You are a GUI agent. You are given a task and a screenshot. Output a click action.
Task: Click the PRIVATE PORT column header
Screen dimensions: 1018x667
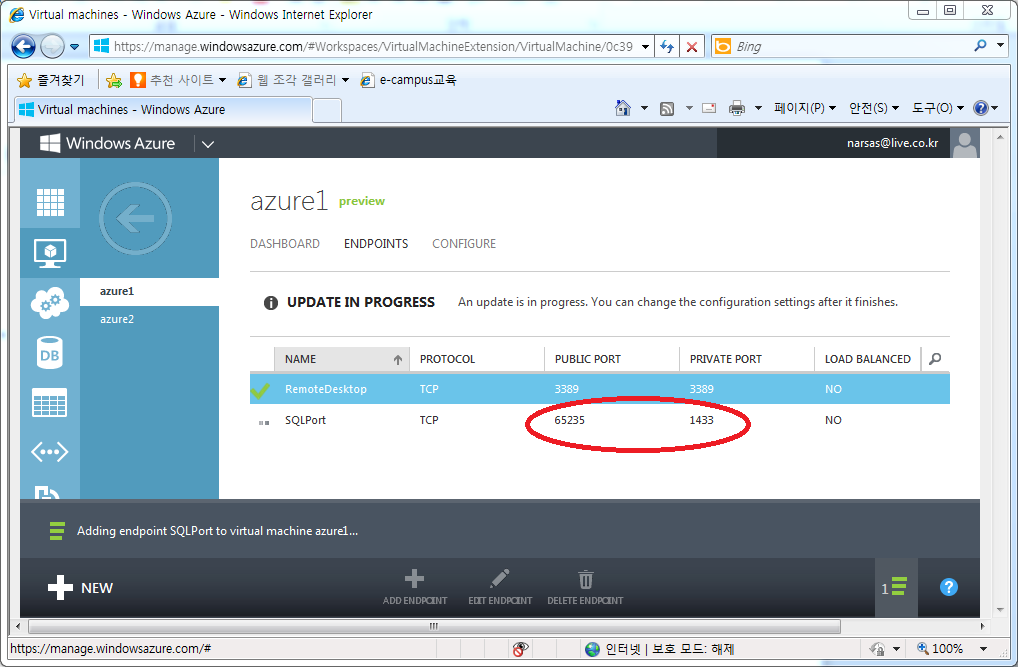[x=747, y=359]
